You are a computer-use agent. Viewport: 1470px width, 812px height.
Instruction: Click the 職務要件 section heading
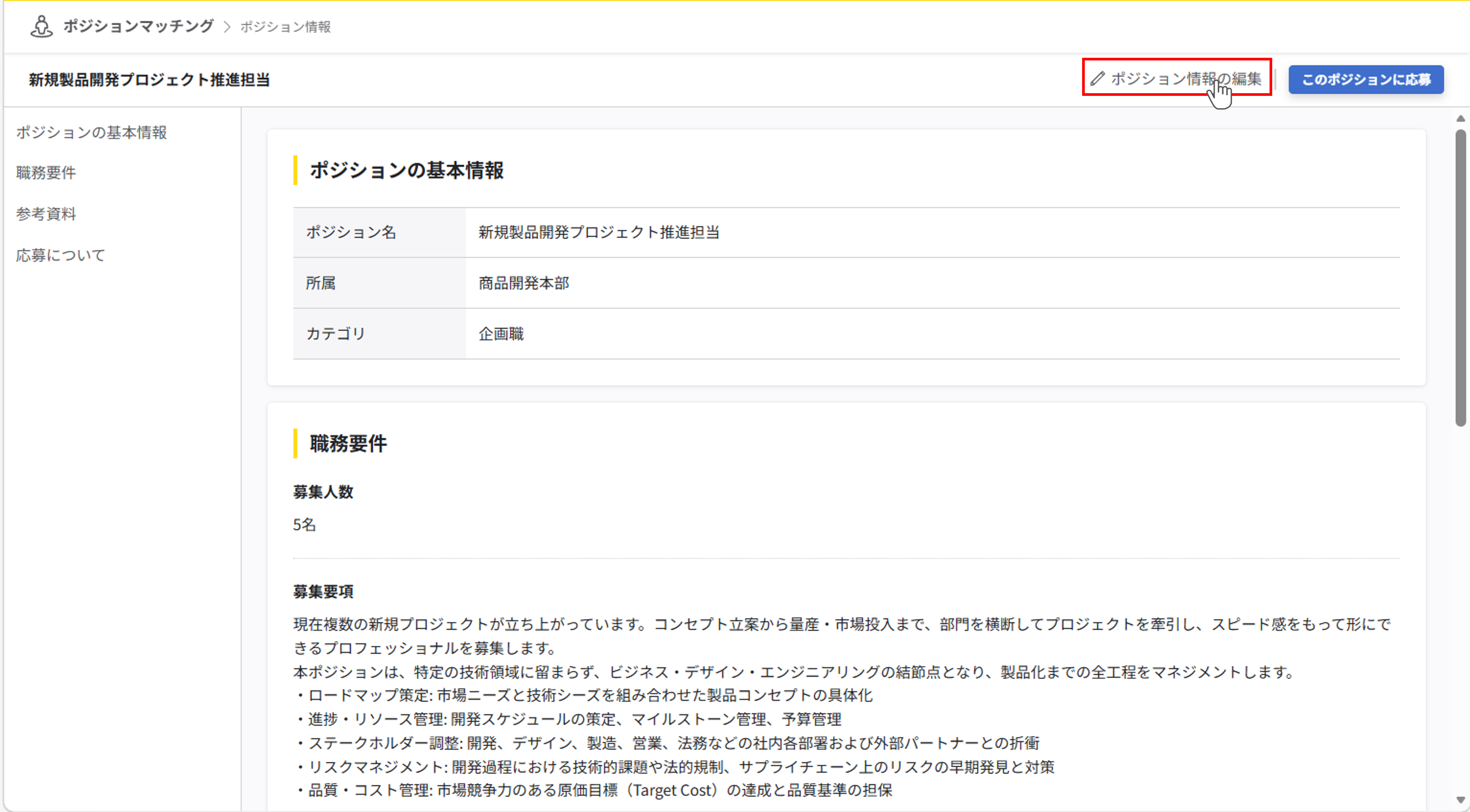click(348, 443)
